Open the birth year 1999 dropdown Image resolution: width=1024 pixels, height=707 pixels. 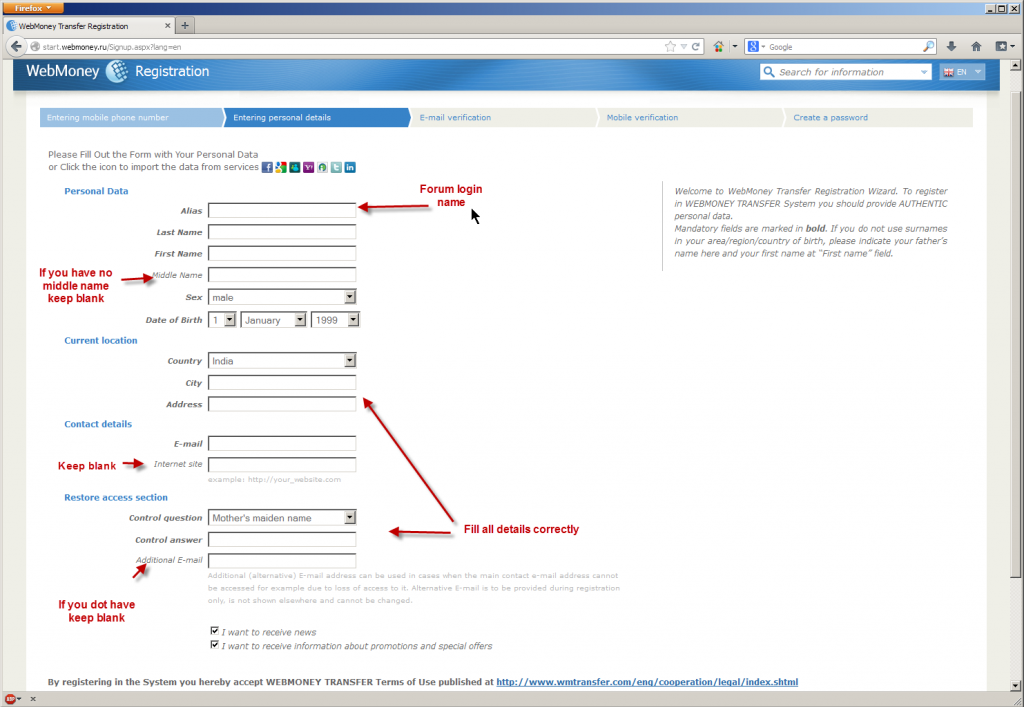pyautogui.click(x=335, y=320)
